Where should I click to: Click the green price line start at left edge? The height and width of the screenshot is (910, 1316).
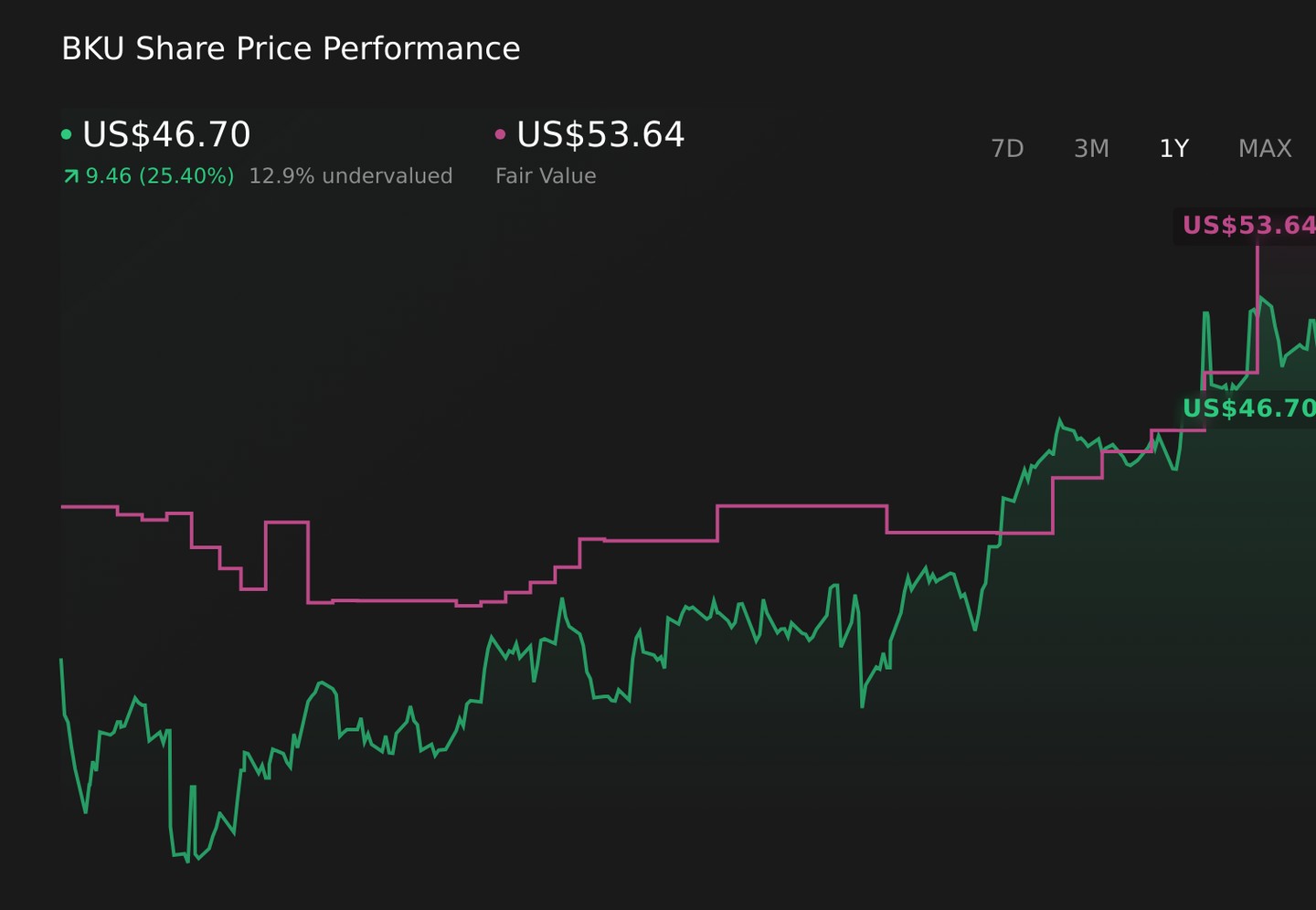[x=62, y=660]
